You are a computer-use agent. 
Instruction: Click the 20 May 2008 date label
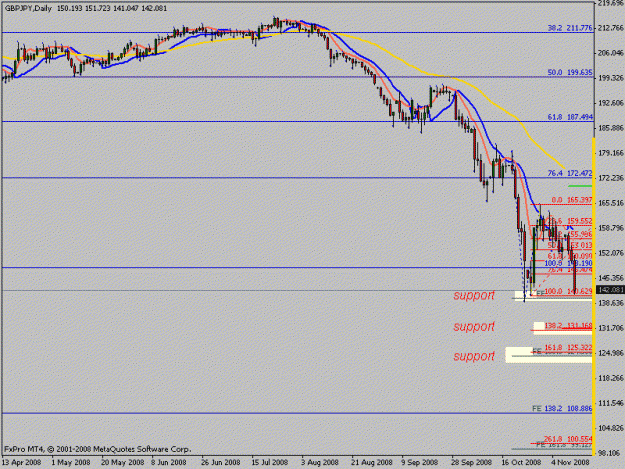coord(122,463)
